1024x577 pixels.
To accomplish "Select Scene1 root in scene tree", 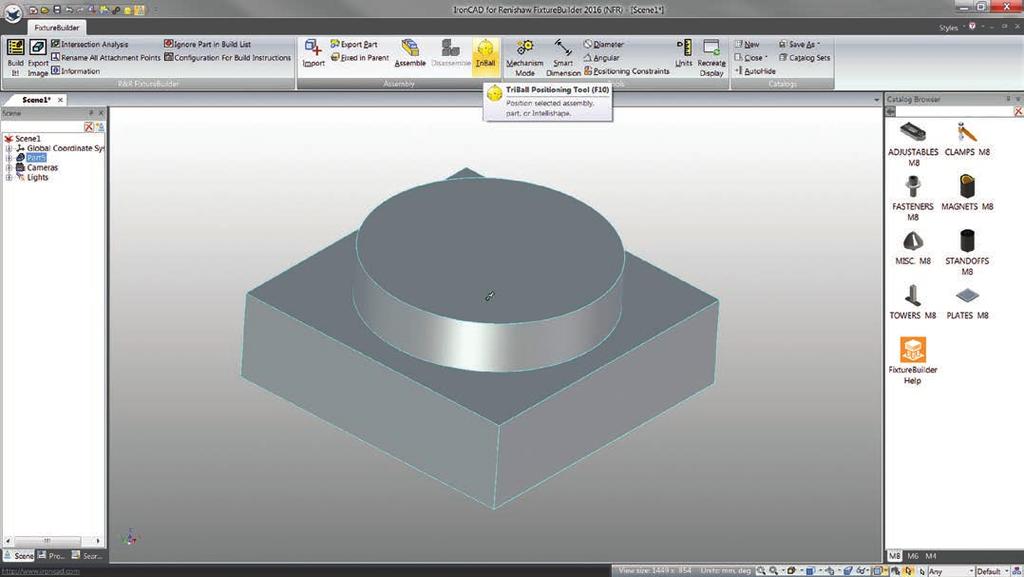I will tap(27, 138).
